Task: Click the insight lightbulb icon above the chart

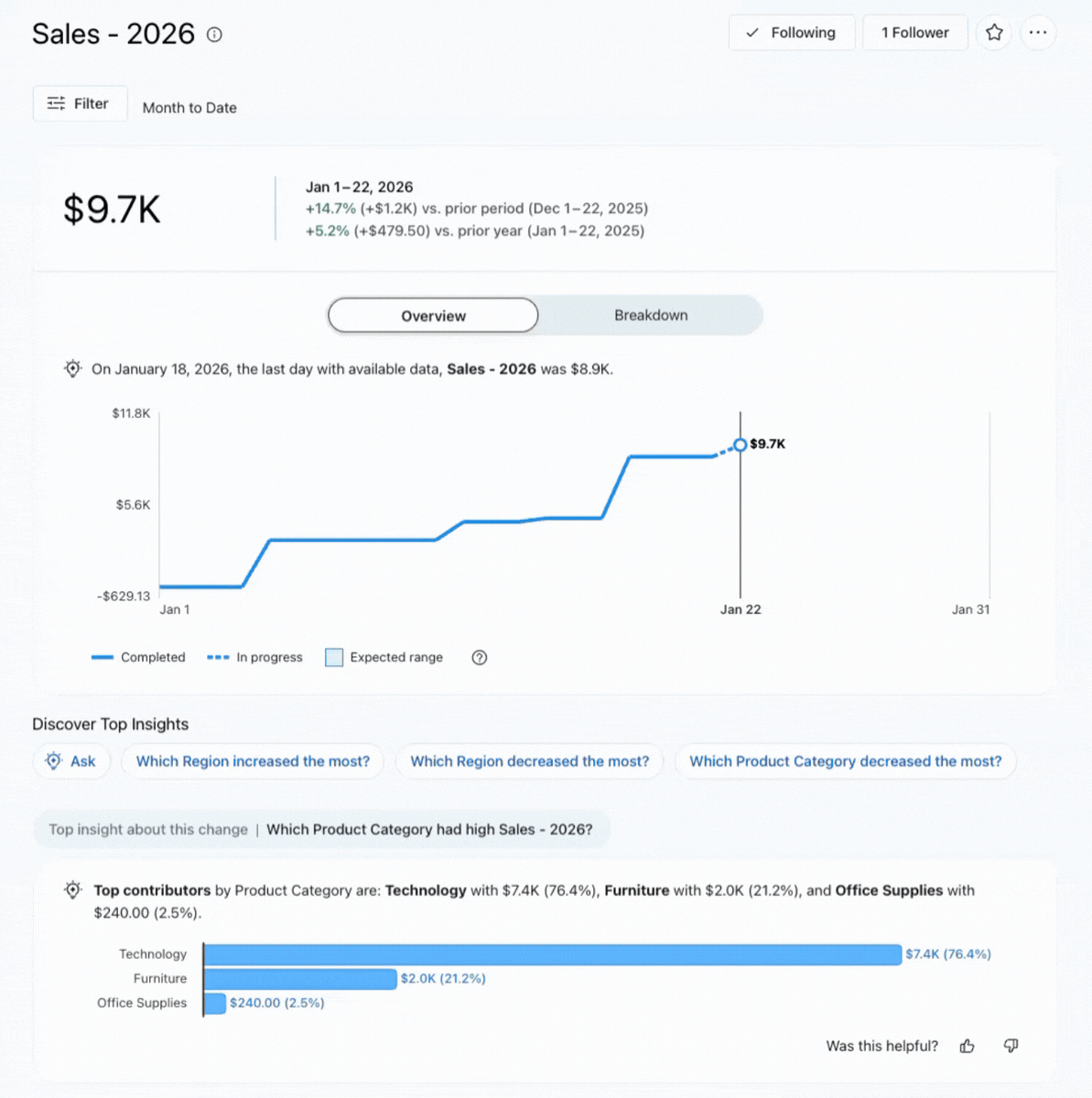Action: pos(72,369)
